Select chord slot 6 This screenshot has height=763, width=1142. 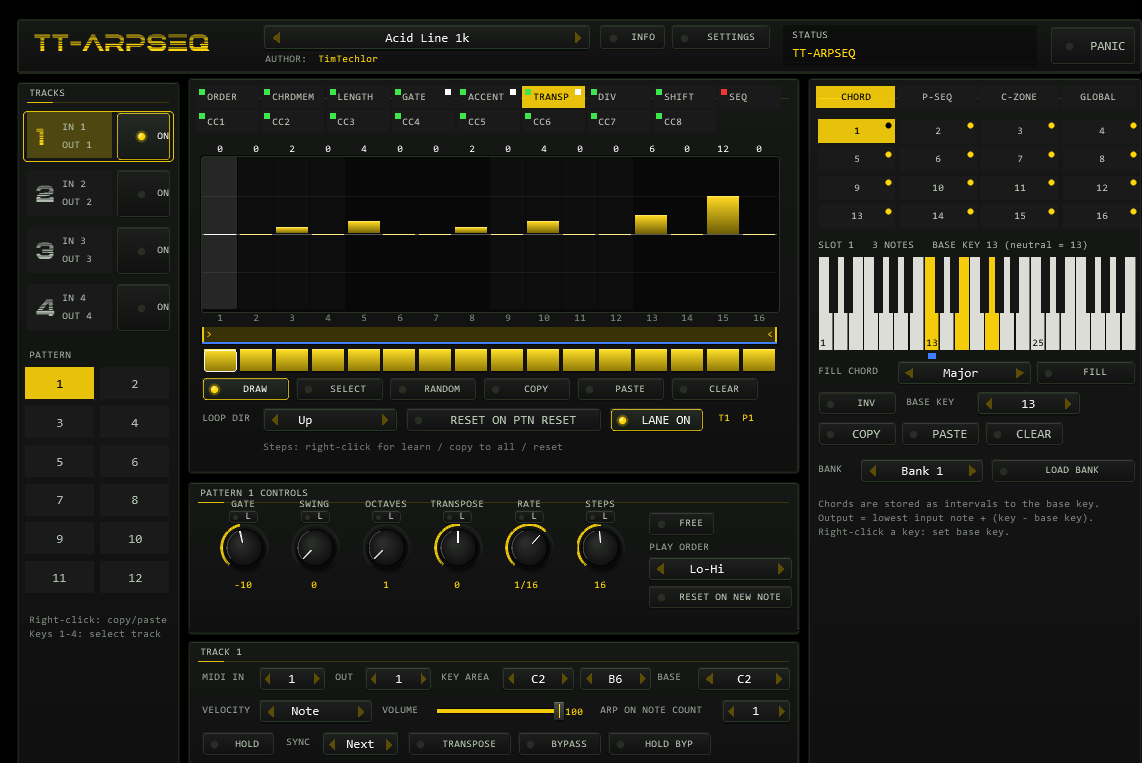(938, 159)
